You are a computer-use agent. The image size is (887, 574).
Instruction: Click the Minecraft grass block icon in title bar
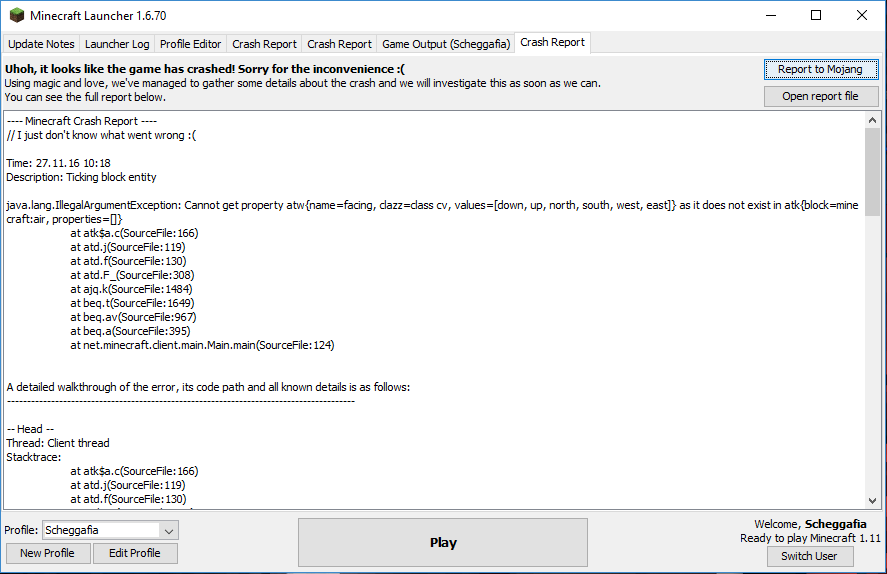click(17, 15)
